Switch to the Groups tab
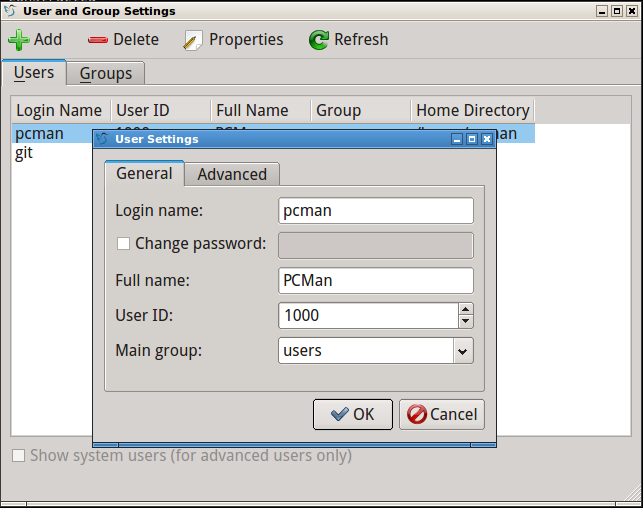Viewport: 643px width, 508px height. [105, 74]
